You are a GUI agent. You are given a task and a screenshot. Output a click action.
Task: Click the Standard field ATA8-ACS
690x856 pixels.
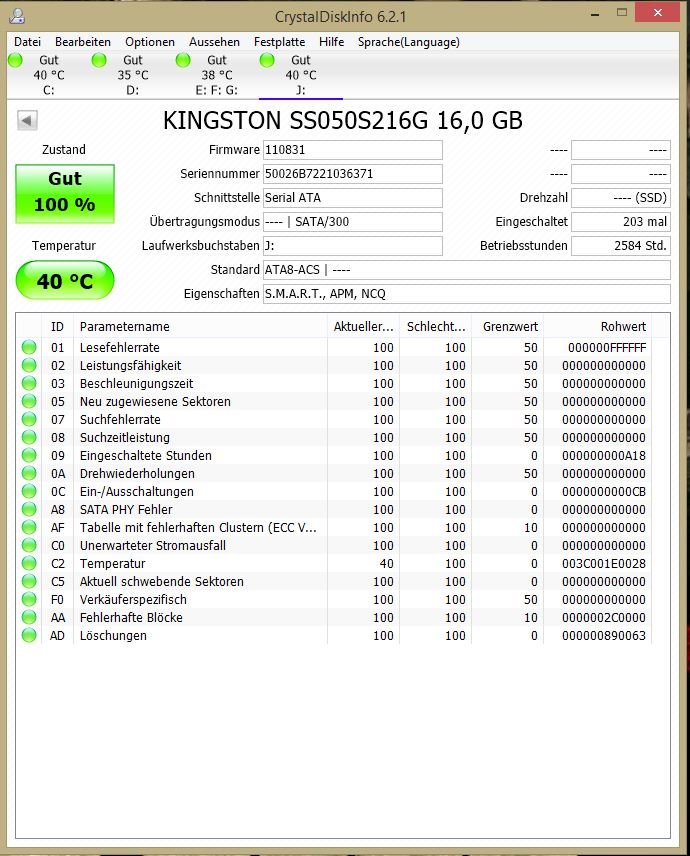pyautogui.click(x=467, y=270)
